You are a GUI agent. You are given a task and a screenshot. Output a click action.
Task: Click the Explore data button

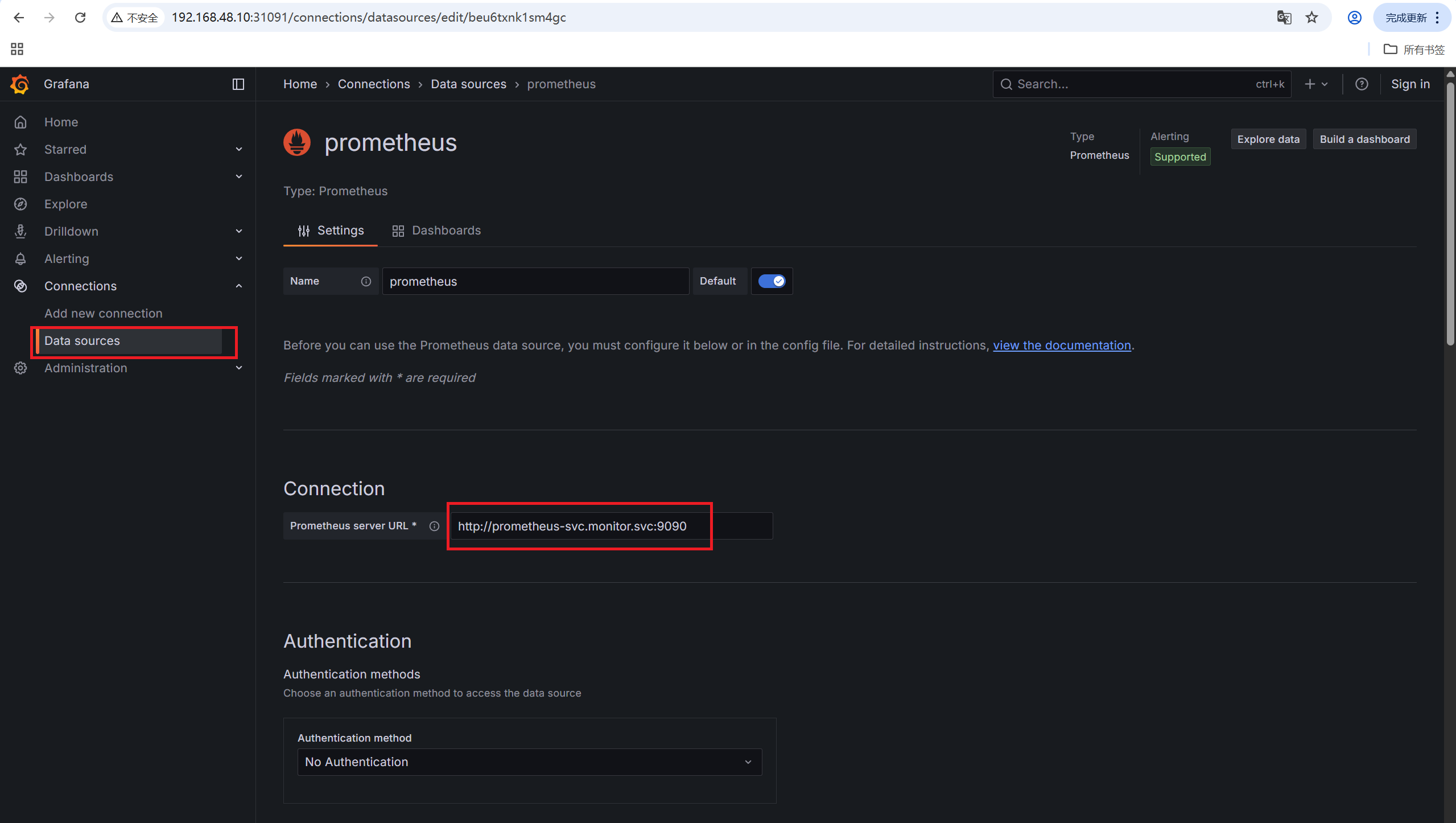click(x=1268, y=139)
